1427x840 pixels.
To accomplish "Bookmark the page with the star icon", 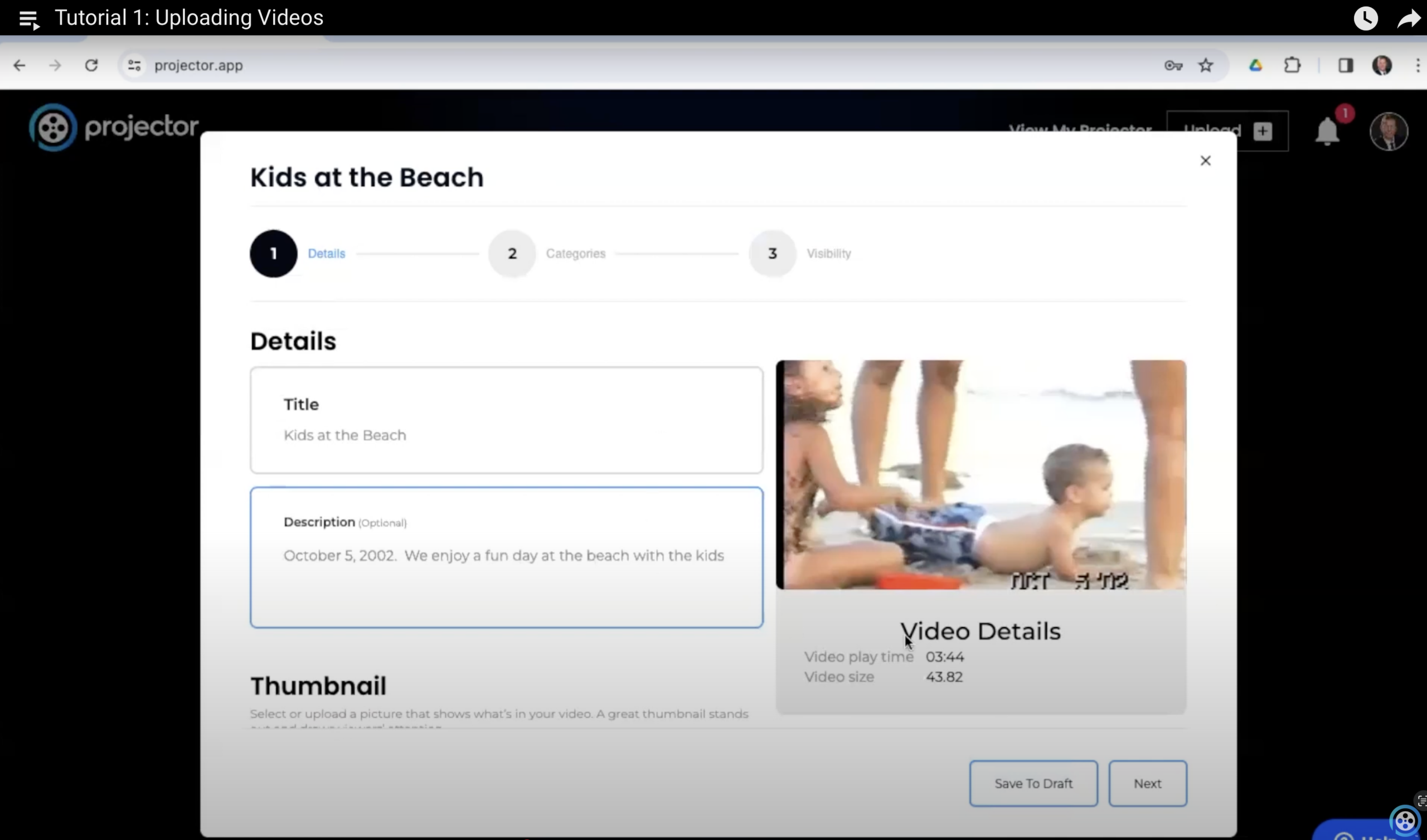I will pyautogui.click(x=1206, y=66).
